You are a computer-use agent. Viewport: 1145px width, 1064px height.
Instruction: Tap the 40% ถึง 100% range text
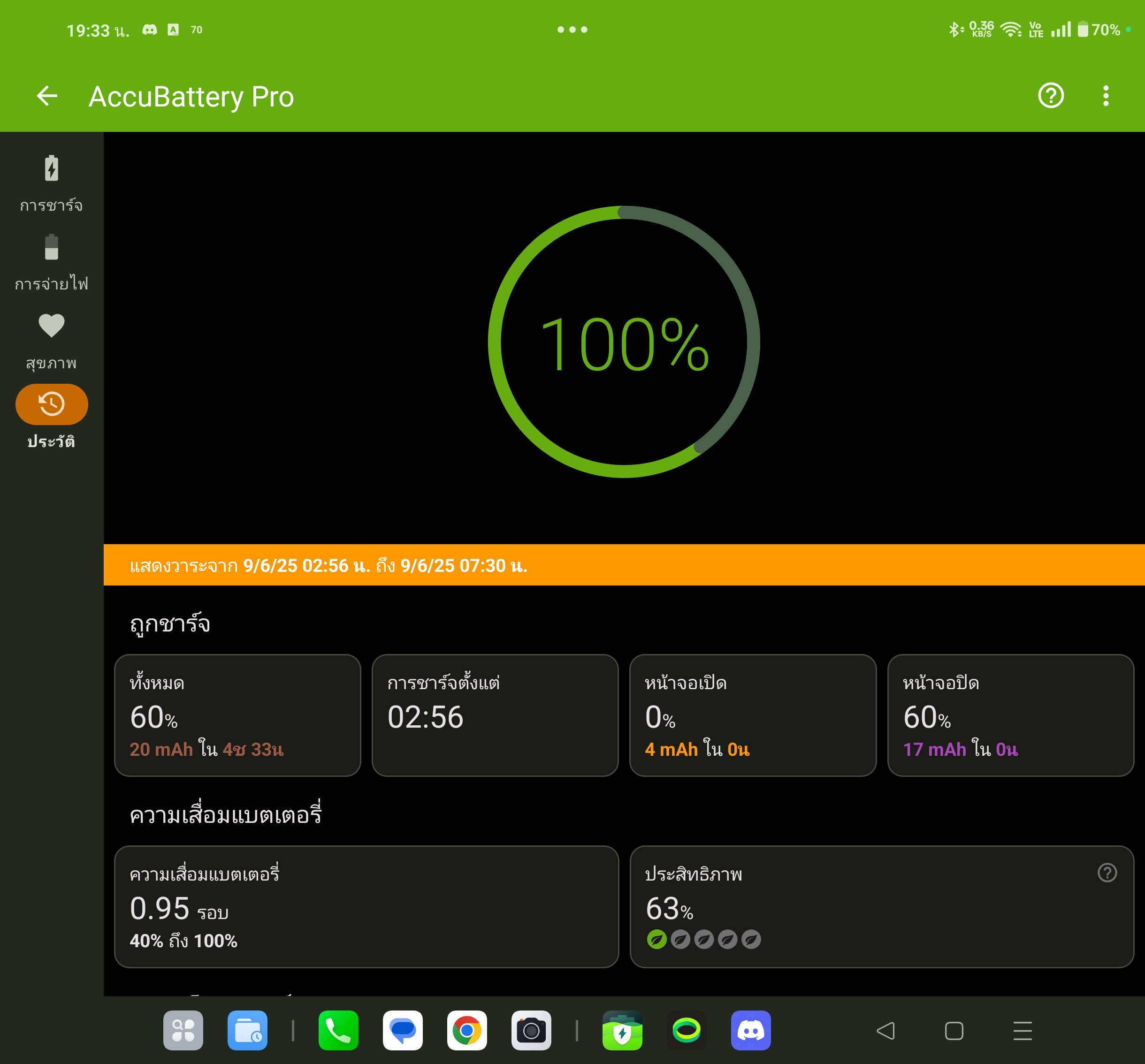[183, 941]
